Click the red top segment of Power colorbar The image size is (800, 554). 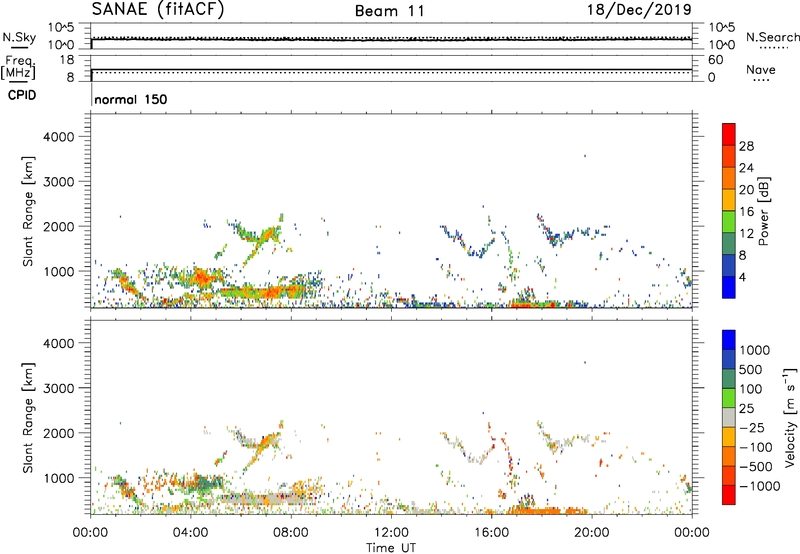point(729,134)
